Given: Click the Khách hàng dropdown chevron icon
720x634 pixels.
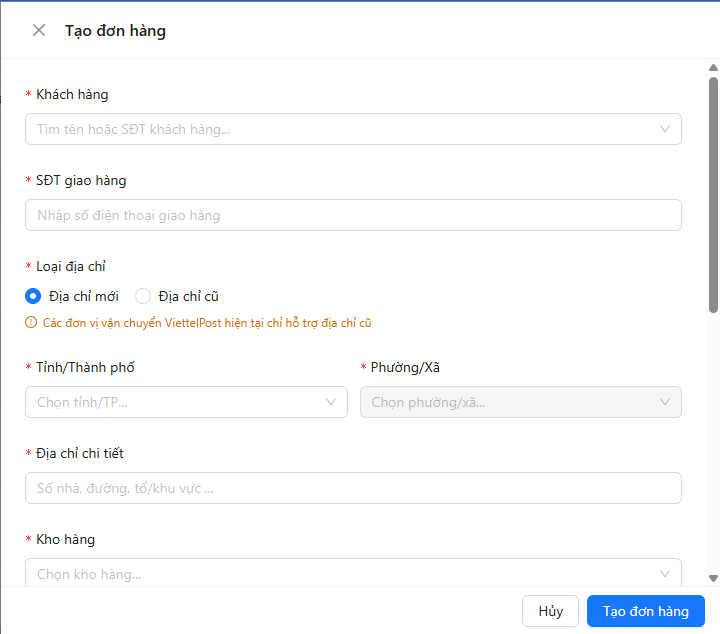Looking at the screenshot, I should click(664, 129).
